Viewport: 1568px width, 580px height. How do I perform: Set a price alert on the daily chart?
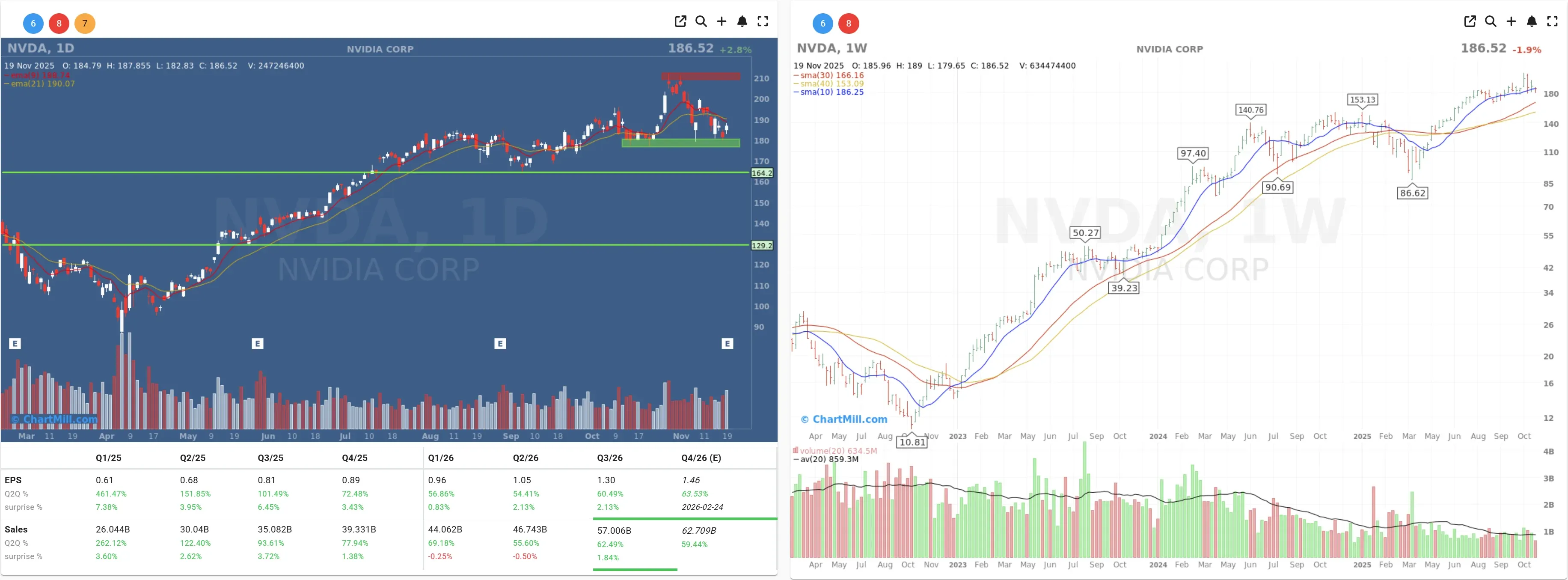coord(742,21)
